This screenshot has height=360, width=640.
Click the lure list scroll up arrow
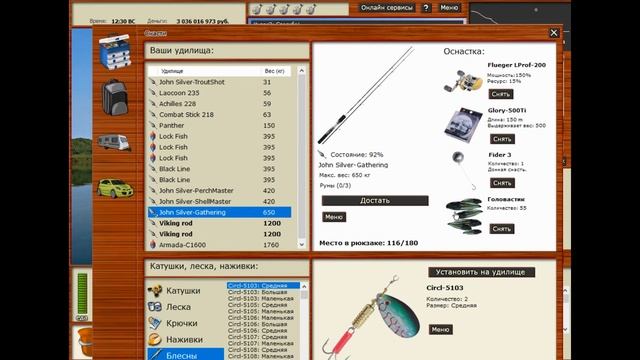click(x=304, y=287)
